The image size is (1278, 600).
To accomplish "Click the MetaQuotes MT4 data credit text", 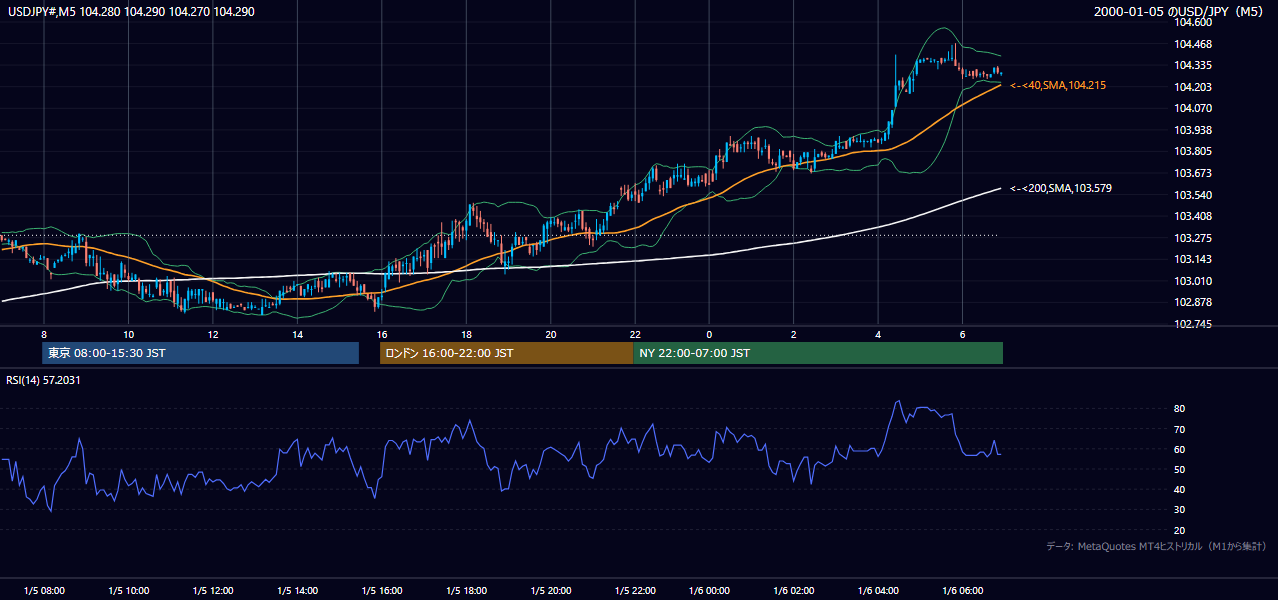I will coord(1156,546).
